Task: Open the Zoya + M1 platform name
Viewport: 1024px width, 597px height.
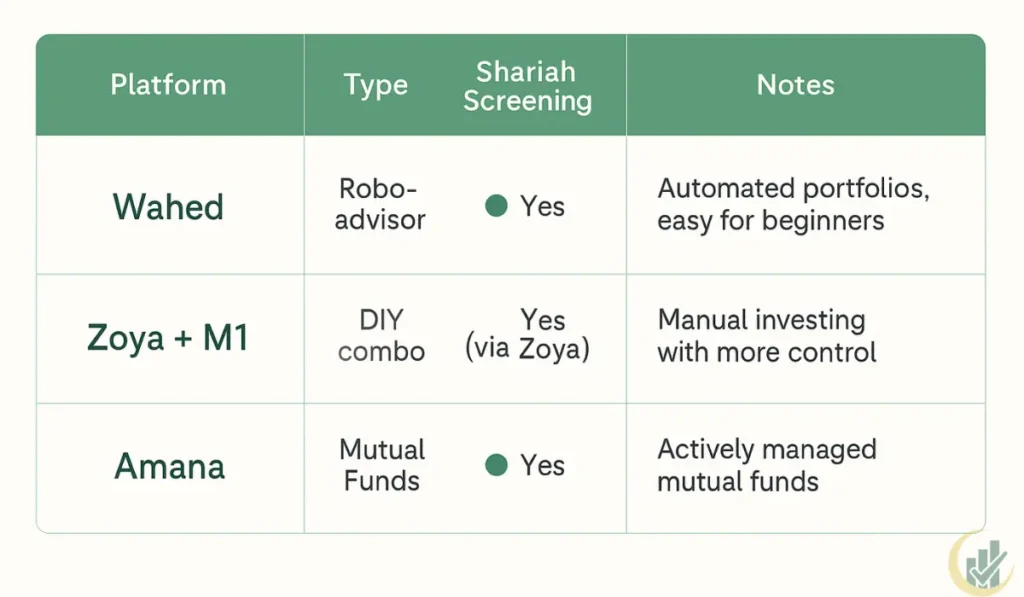Action: pyautogui.click(x=168, y=338)
